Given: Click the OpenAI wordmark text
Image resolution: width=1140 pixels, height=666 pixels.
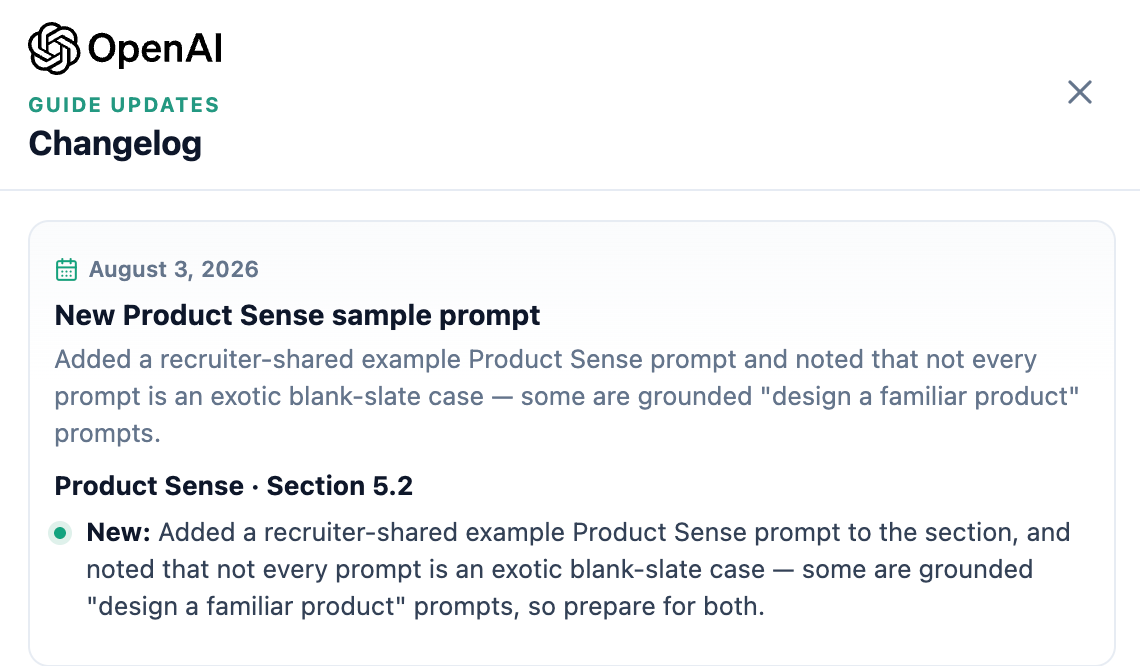Looking at the screenshot, I should (x=155, y=49).
